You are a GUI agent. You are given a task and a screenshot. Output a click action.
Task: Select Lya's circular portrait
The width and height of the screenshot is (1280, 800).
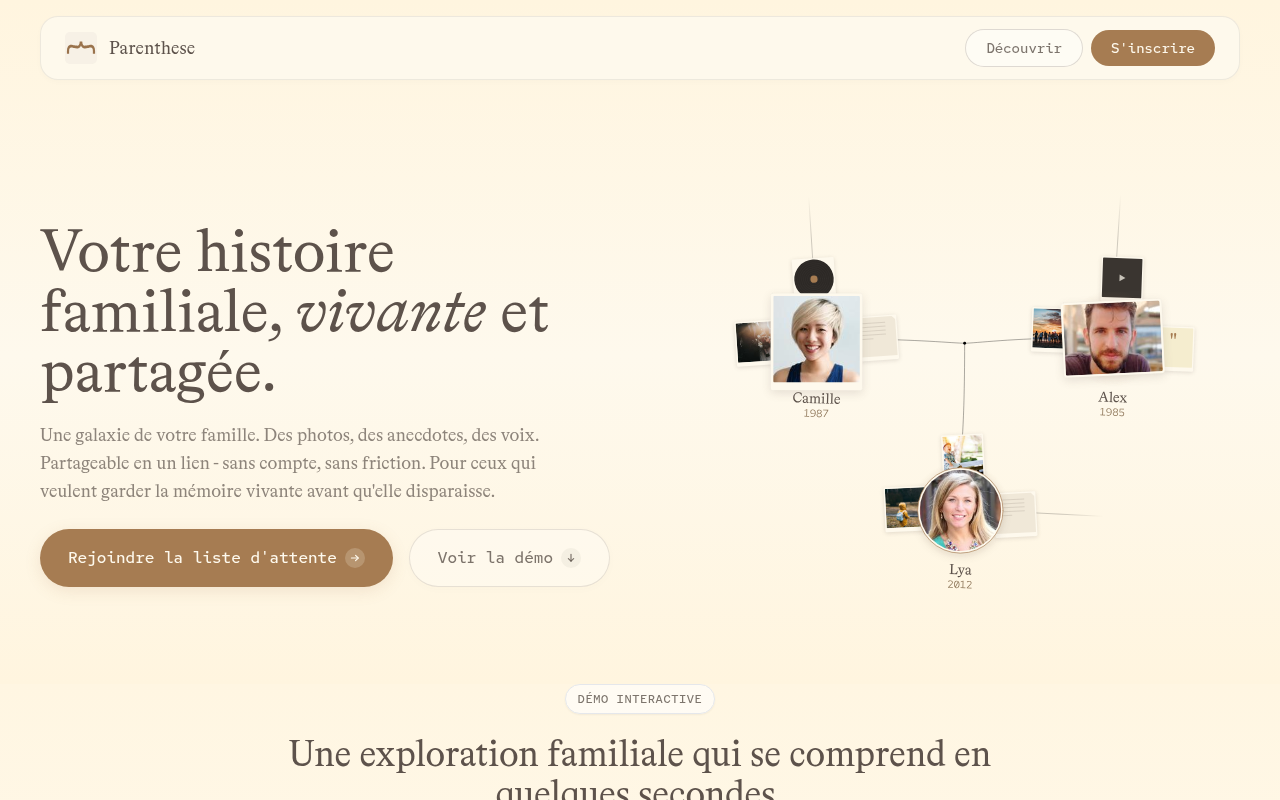960,510
